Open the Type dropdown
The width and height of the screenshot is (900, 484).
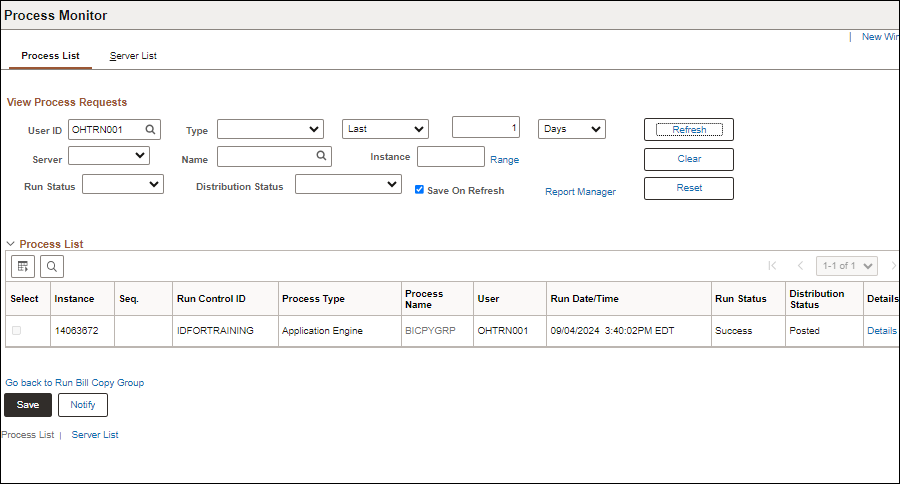click(x=270, y=129)
